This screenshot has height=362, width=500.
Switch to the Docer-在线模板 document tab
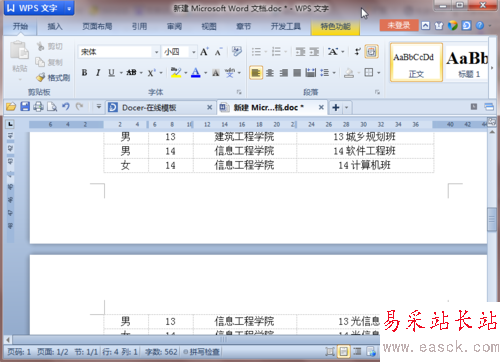pyautogui.click(x=149, y=108)
